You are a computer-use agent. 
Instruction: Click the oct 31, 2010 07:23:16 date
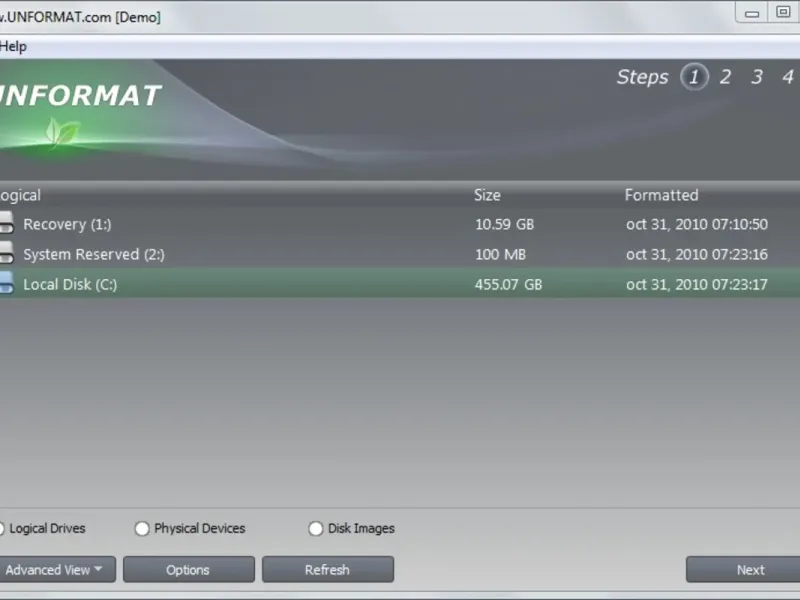pyautogui.click(x=696, y=255)
